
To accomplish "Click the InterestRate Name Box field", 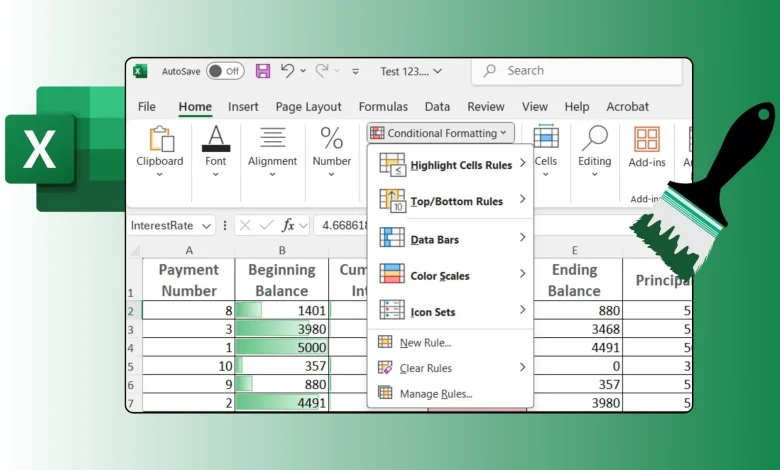I will [163, 226].
